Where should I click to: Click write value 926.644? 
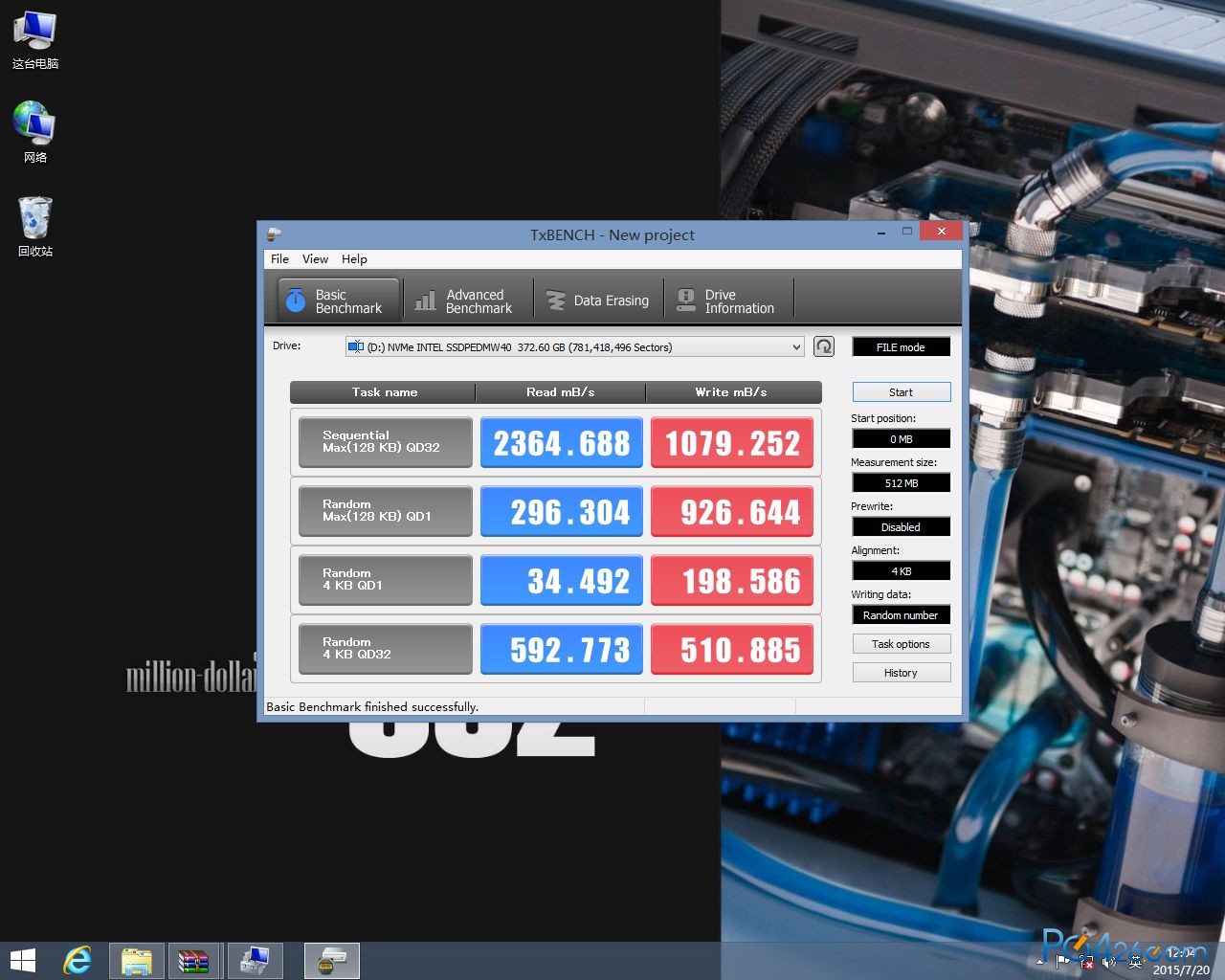pos(732,510)
